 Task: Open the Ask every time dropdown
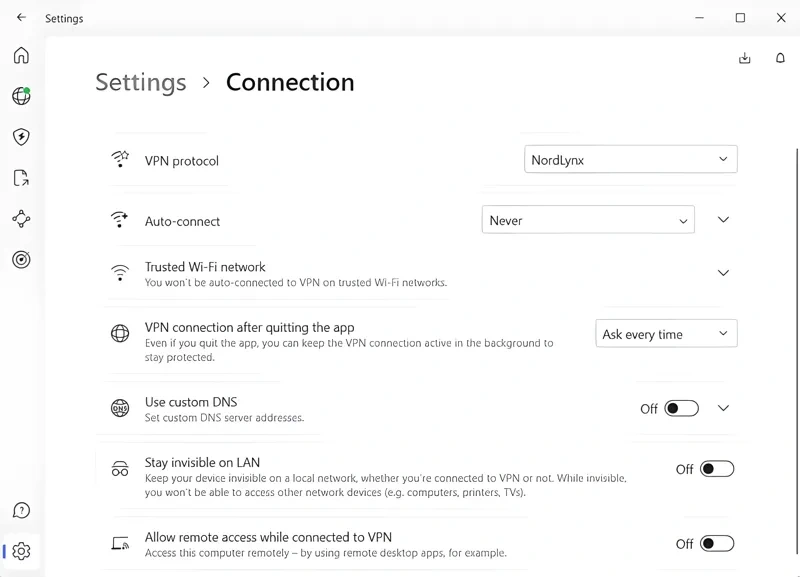click(x=666, y=333)
